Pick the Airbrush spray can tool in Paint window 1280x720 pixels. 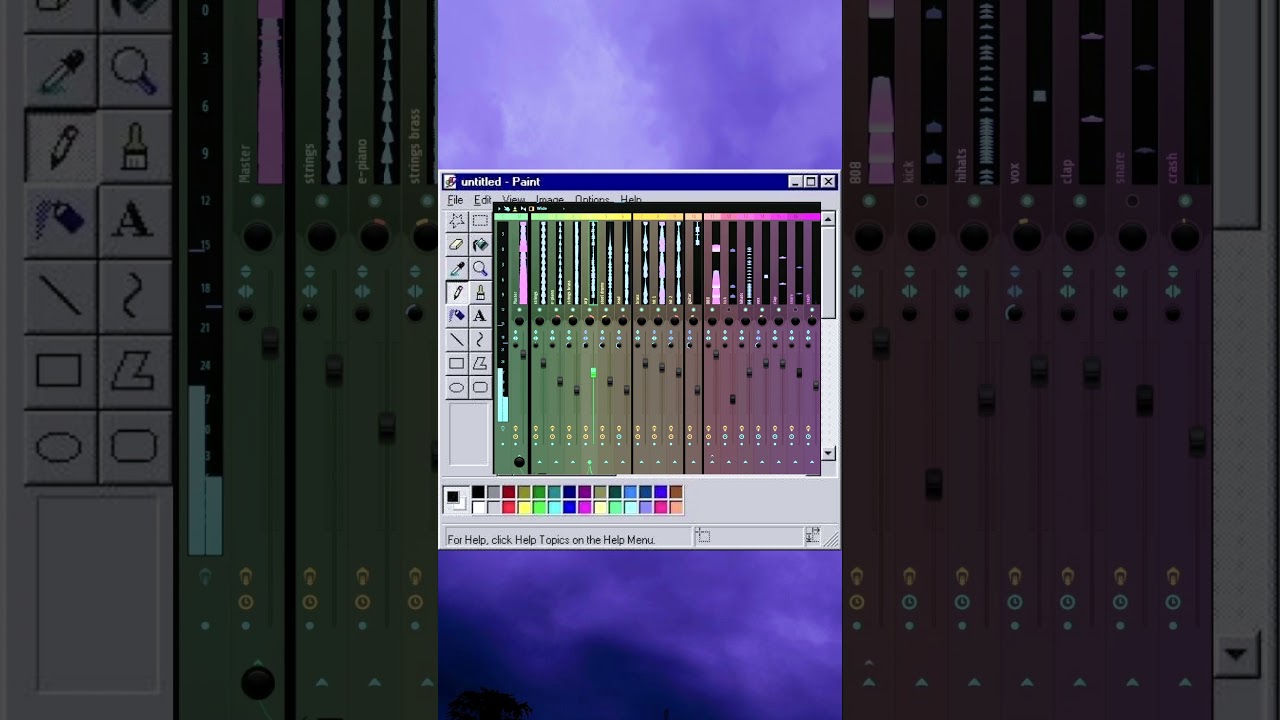coord(457,316)
